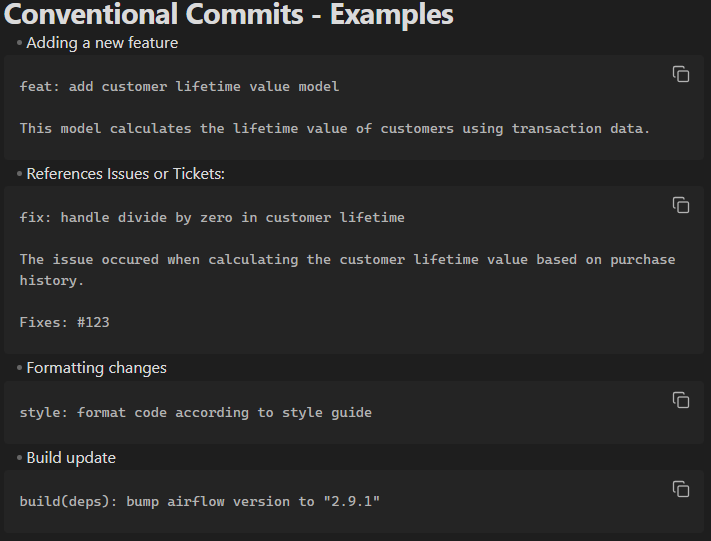Place cursor in fix: handle divide by zero line
This screenshot has height=541, width=711.
212,217
